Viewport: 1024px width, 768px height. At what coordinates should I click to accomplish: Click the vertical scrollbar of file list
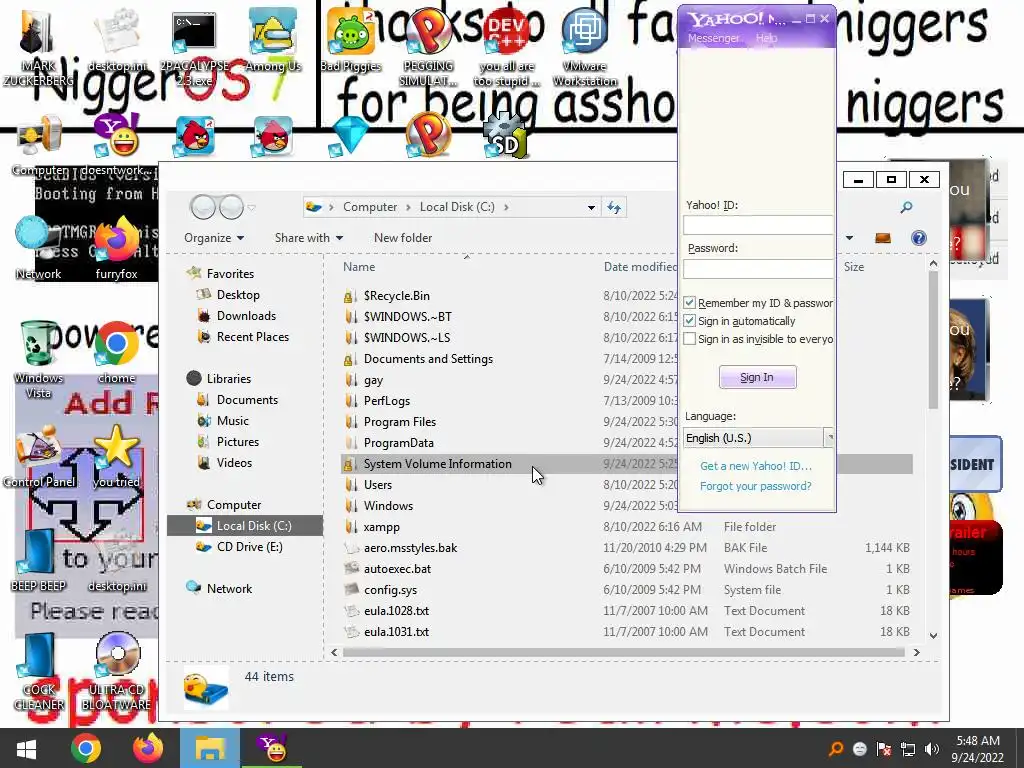pyautogui.click(x=933, y=340)
